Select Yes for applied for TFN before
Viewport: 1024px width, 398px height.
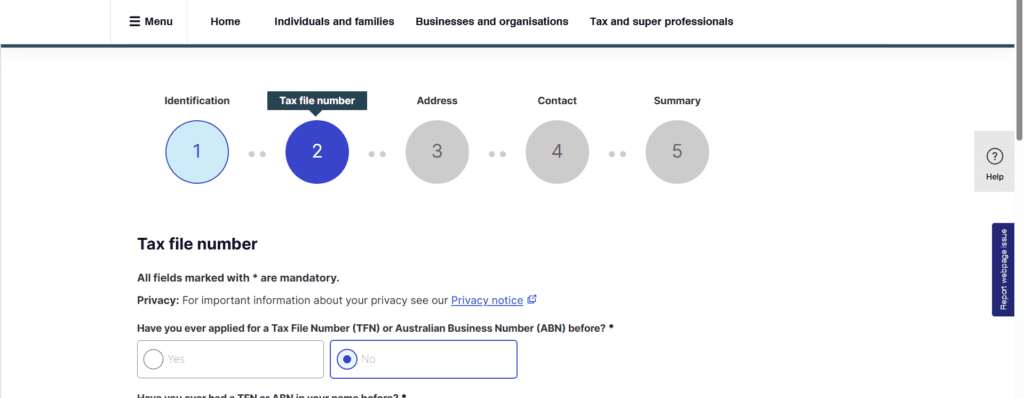point(231,359)
